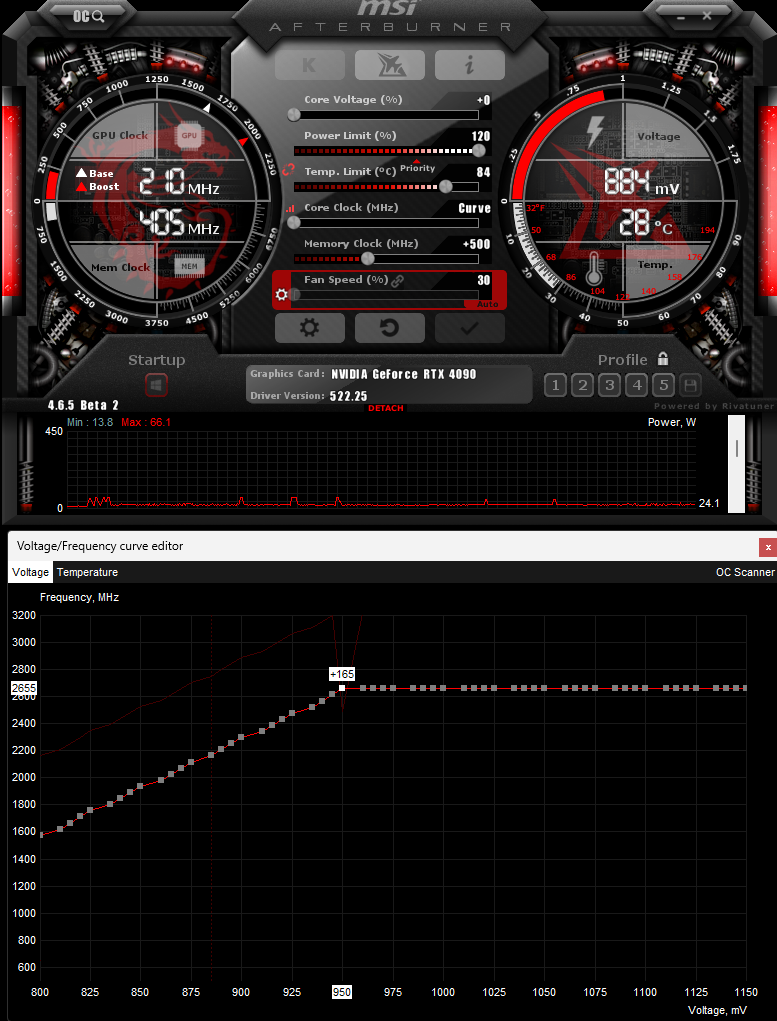Click the lightning bolt voltage icon

pos(595,132)
